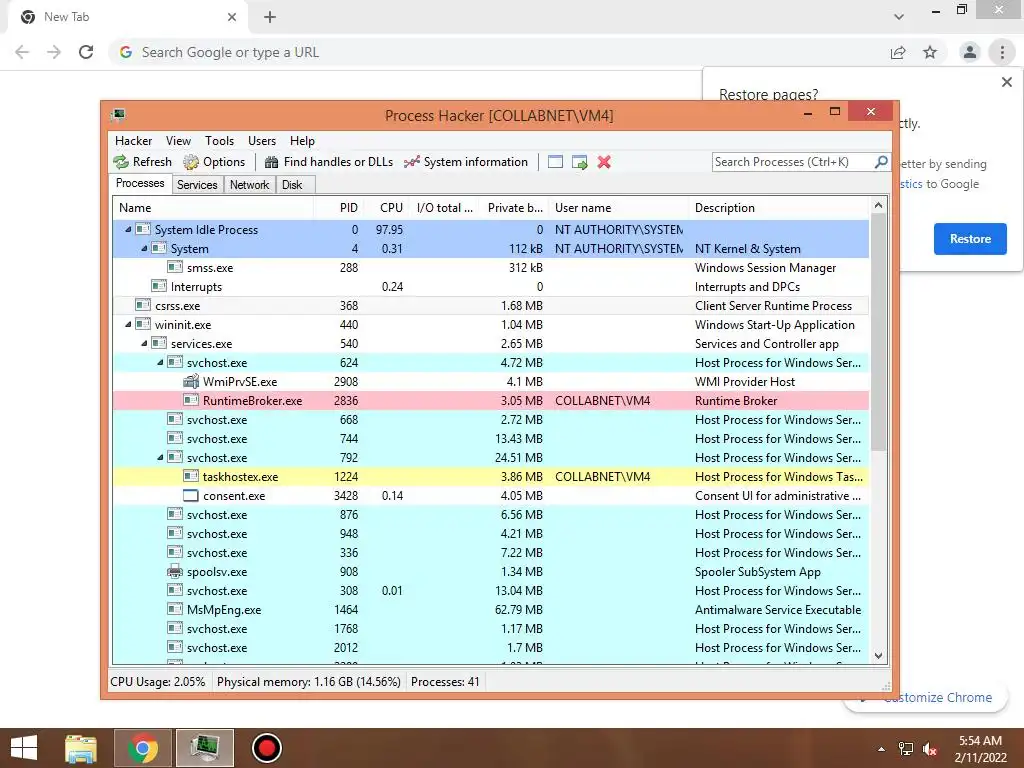Click the Chrome share page icon
This screenshot has width=1024, height=768.
[x=898, y=52]
